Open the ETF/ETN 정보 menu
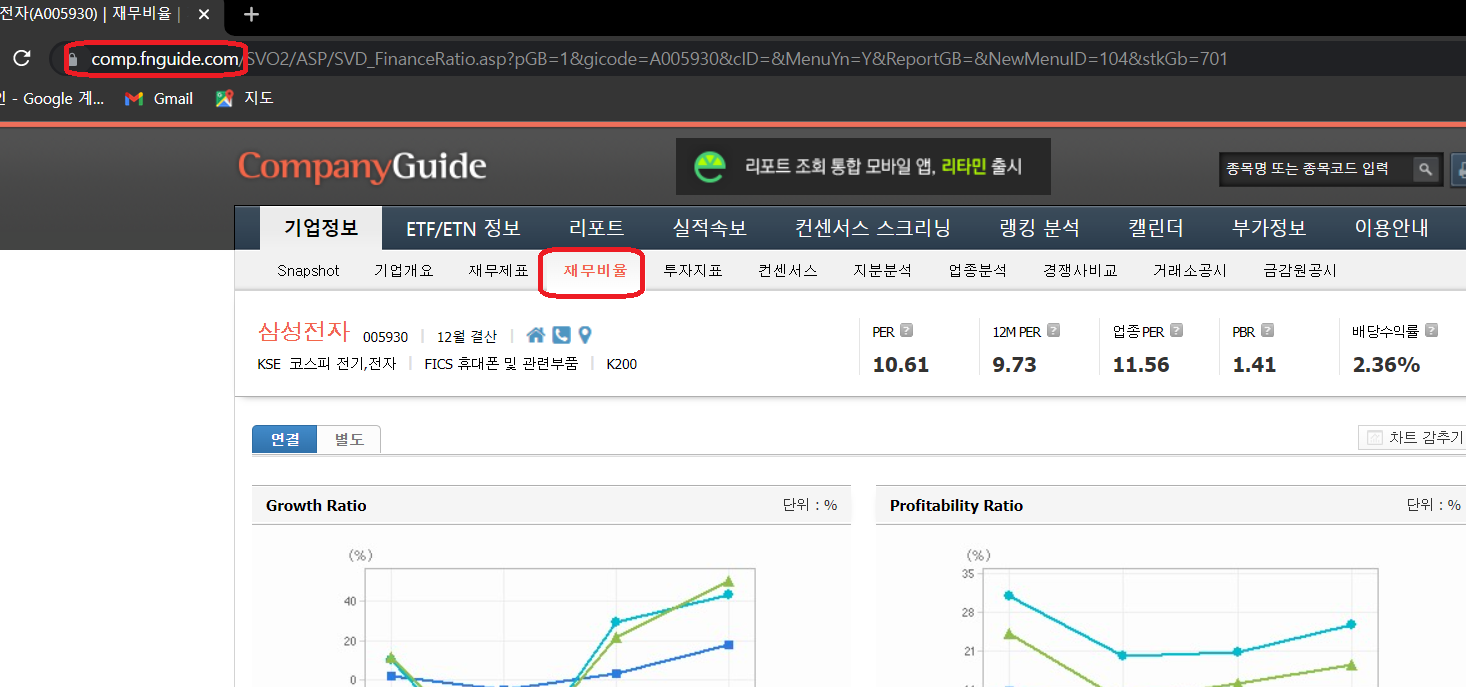The height and width of the screenshot is (687, 1466). [463, 228]
